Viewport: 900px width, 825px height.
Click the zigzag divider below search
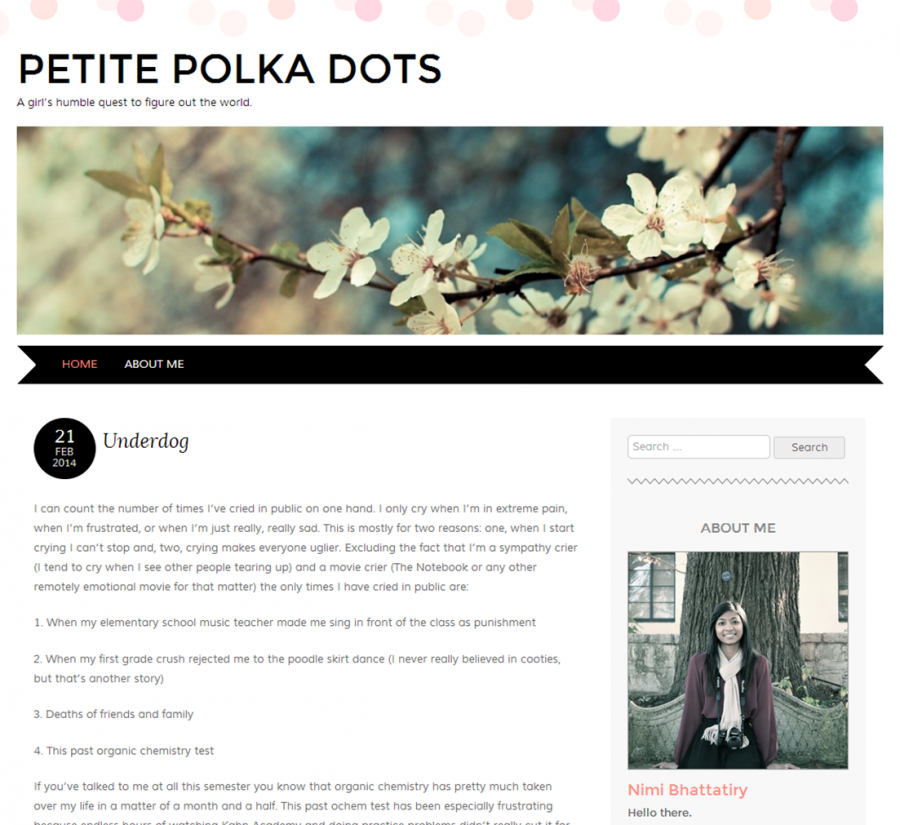(738, 481)
